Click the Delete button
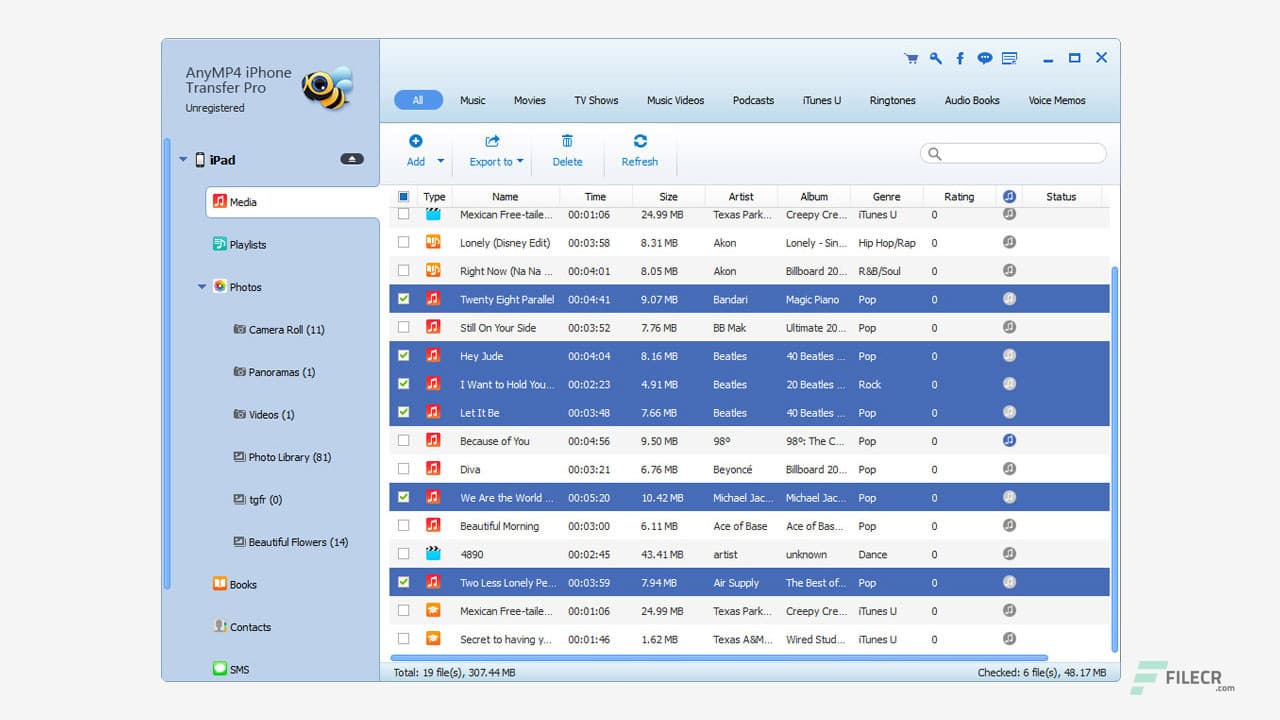Screen dimensions: 1280x720 tap(567, 150)
